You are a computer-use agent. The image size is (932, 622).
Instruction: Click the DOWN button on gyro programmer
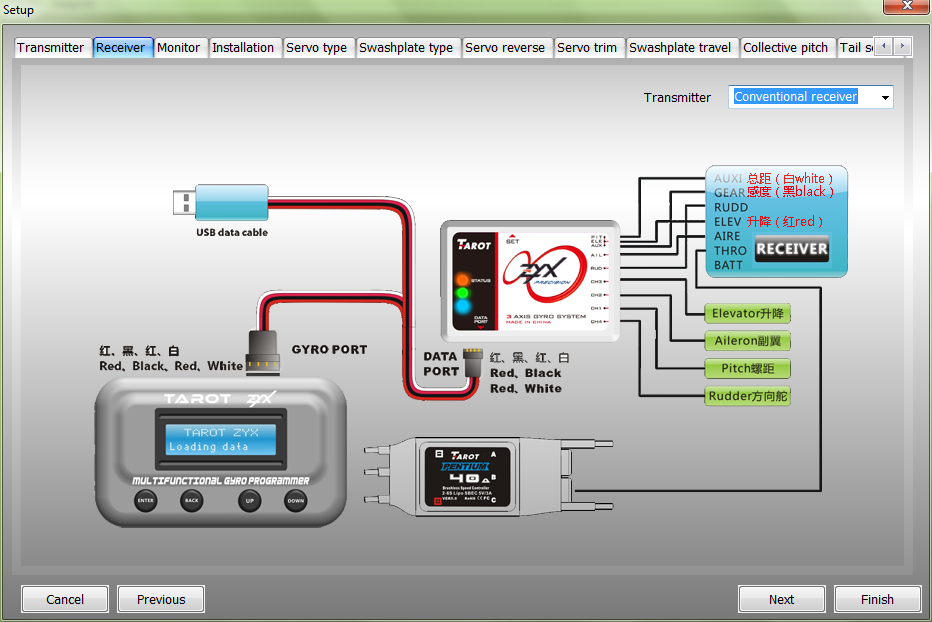295,500
